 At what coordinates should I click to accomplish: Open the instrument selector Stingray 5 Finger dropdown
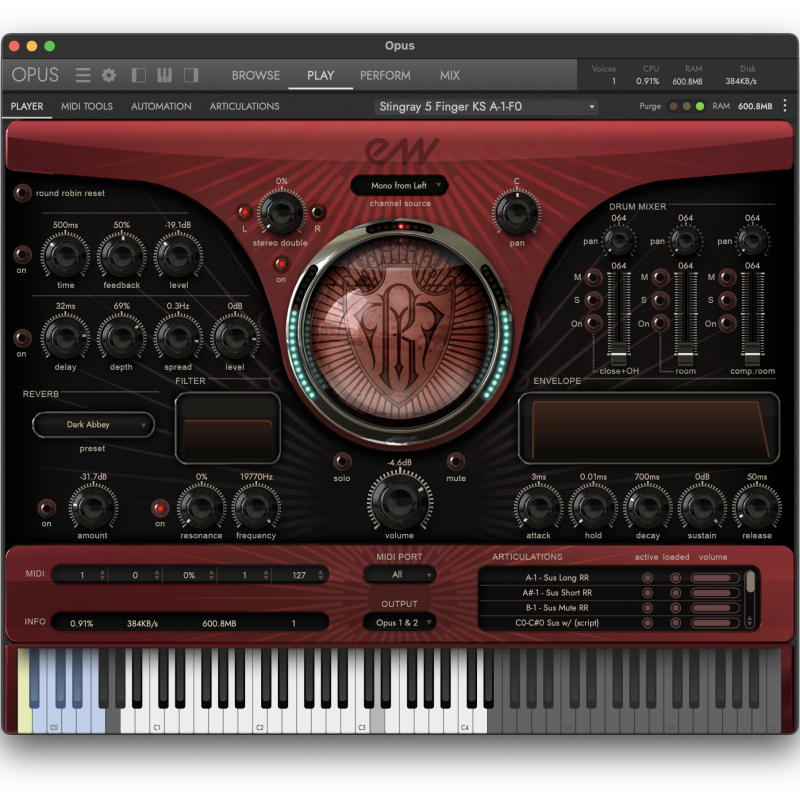pyautogui.click(x=486, y=107)
